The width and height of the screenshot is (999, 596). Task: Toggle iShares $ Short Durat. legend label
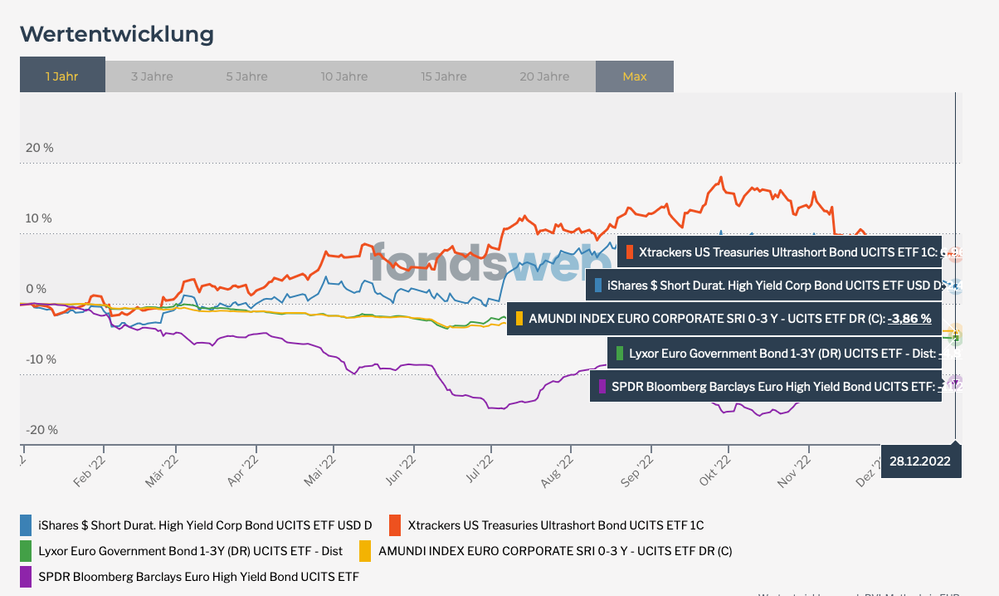205,525
